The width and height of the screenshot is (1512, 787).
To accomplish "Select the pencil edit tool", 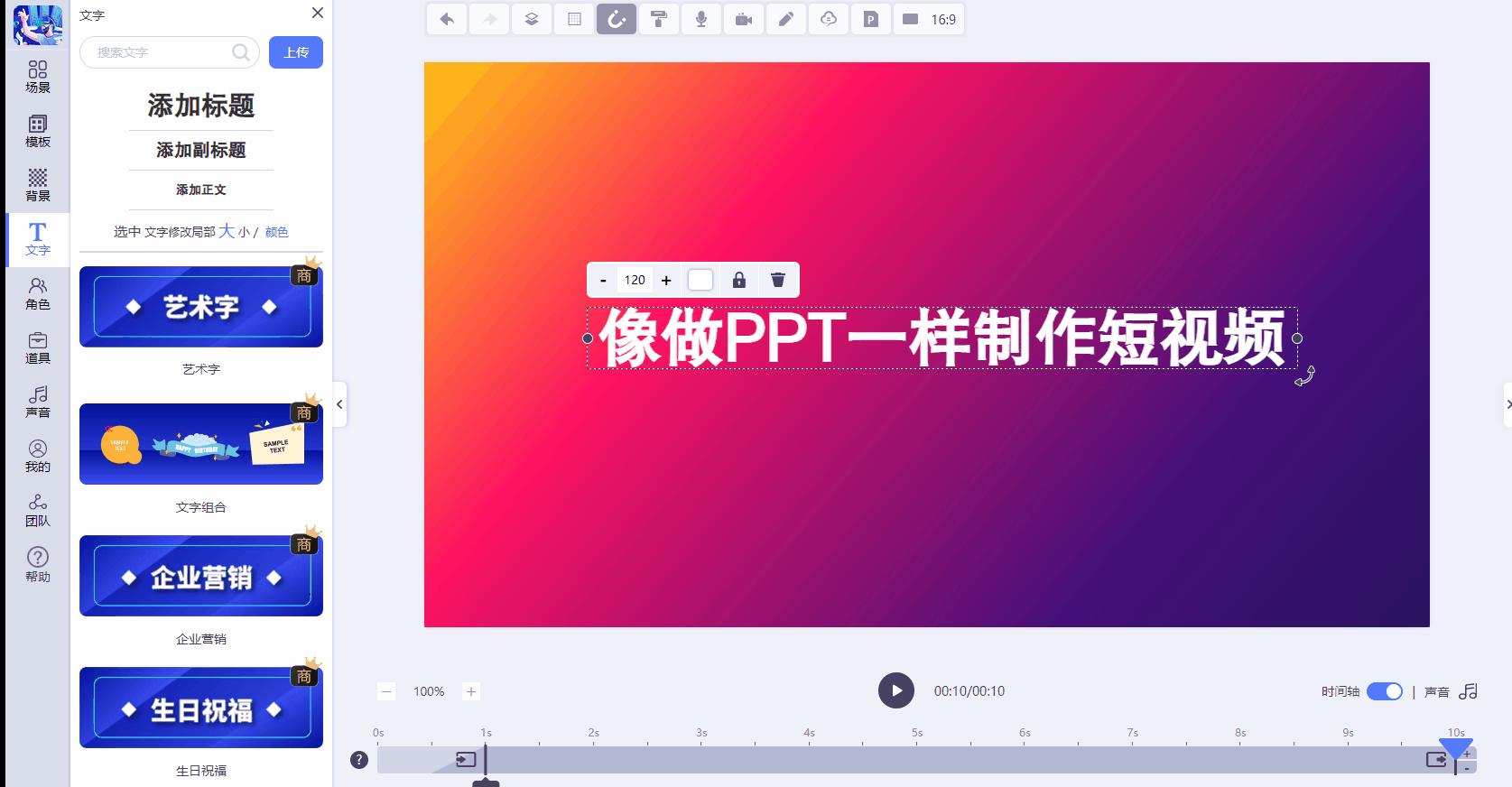I will pos(786,19).
